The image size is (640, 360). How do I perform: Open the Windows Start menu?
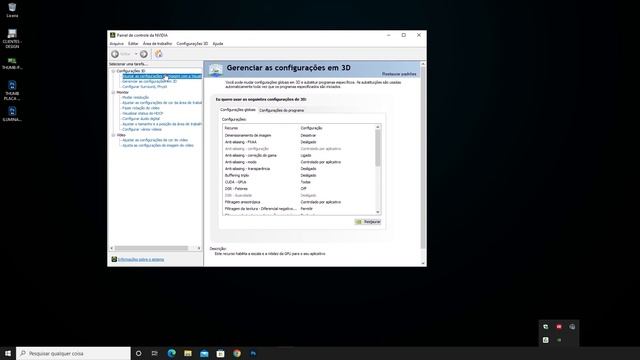(8, 353)
